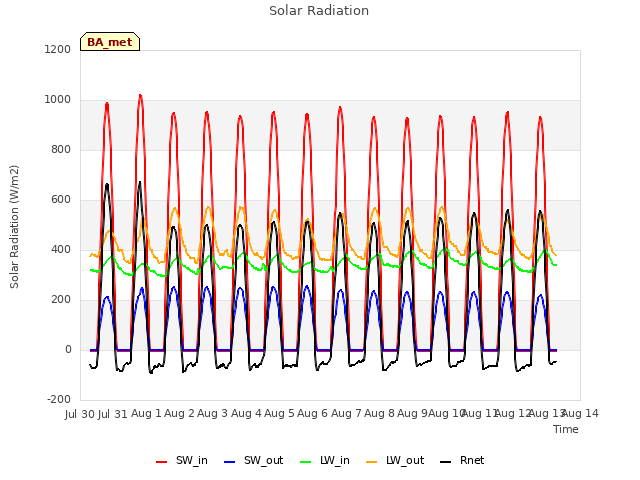Click the red SW_in legend swatch
The image size is (640, 480).
coord(162,462)
